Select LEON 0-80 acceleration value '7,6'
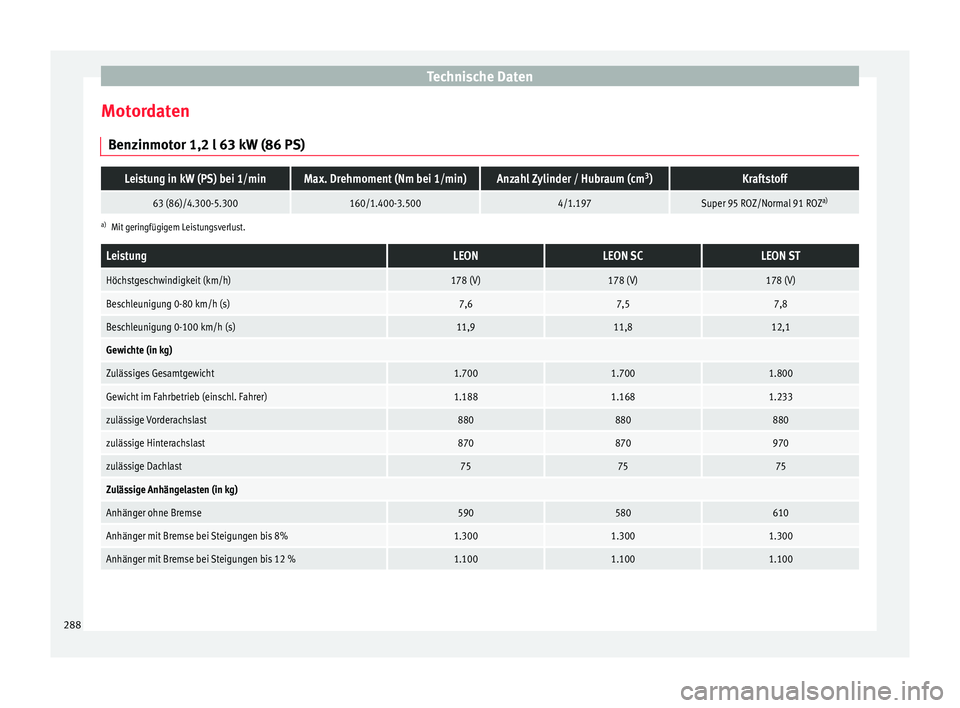Viewport: 960px width, 708px height. click(465, 304)
